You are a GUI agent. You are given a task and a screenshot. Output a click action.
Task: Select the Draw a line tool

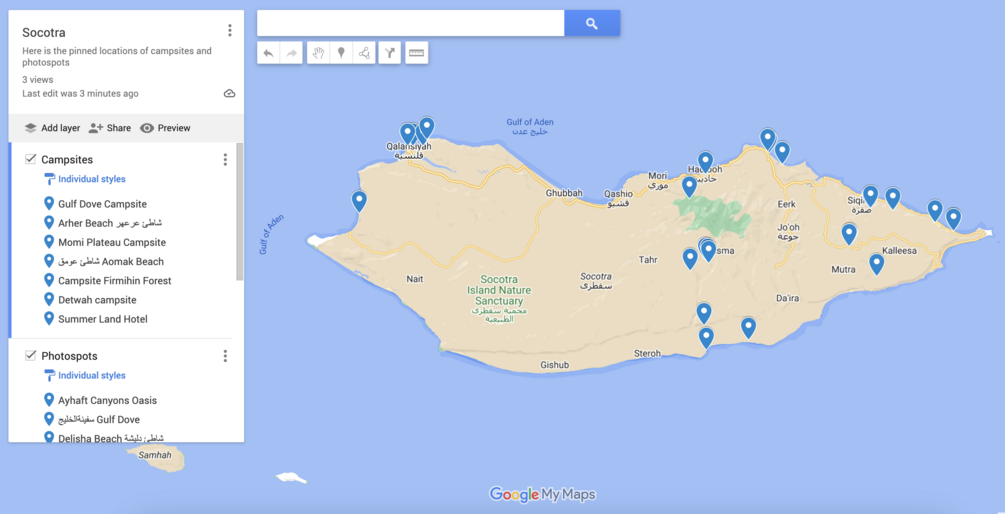(364, 53)
